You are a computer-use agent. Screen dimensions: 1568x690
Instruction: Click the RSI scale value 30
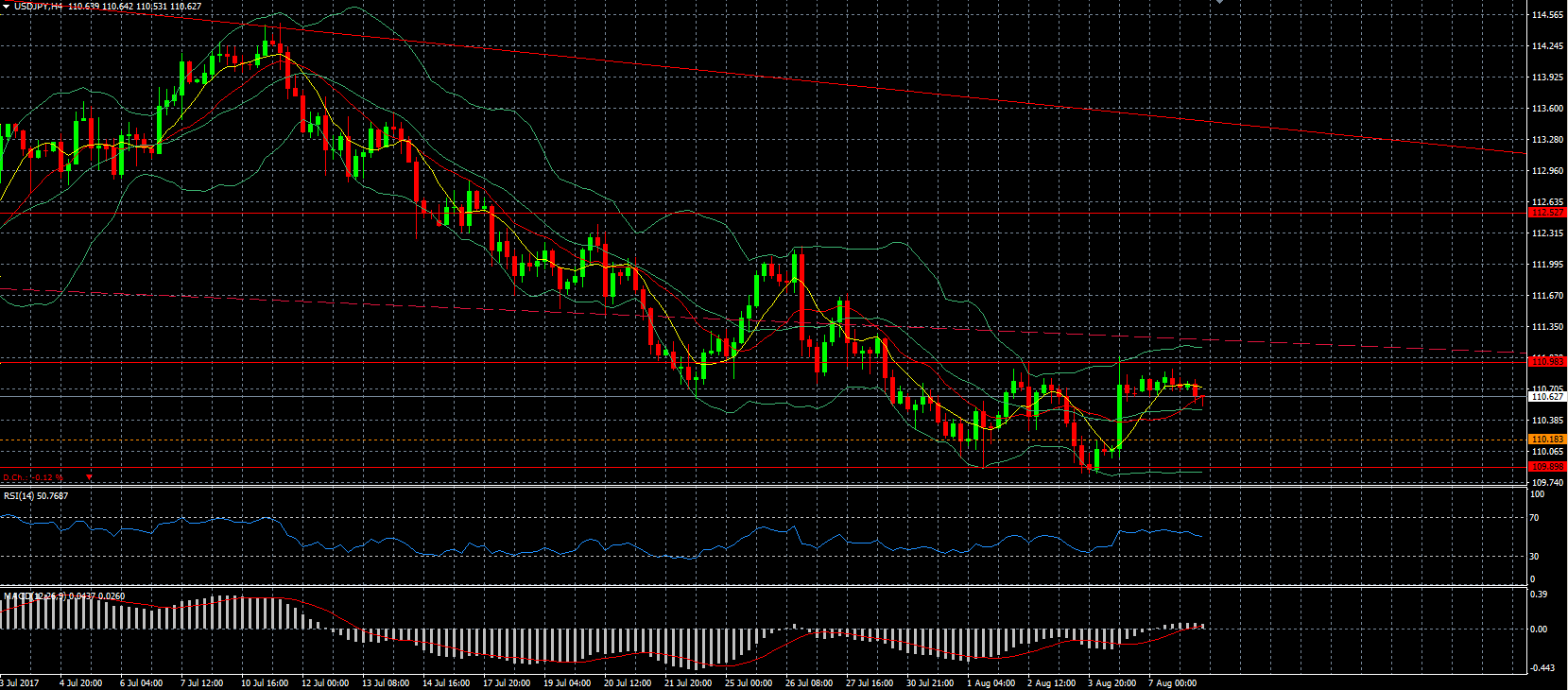[x=1535, y=557]
